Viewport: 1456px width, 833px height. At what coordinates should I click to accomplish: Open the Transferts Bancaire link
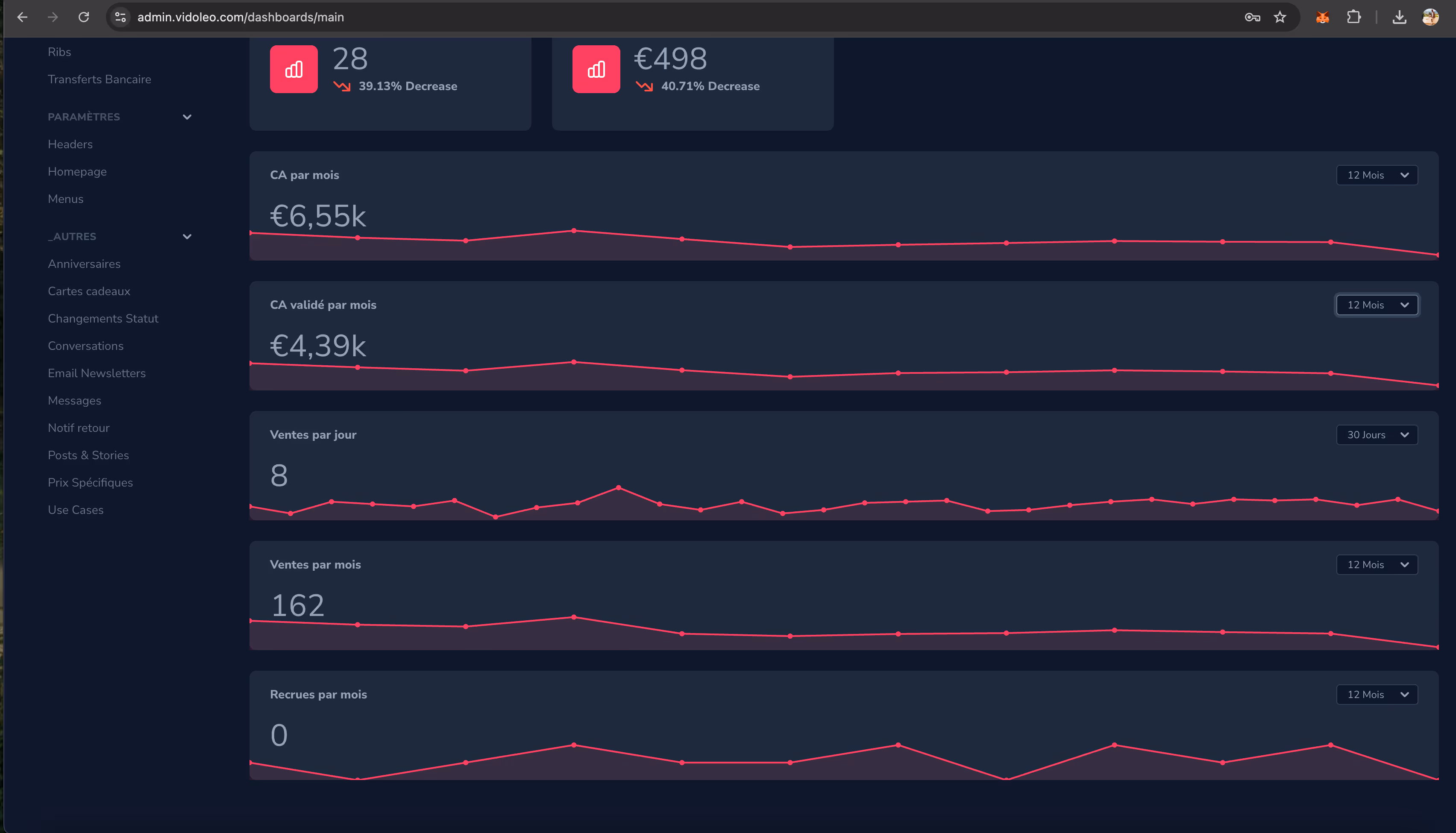(99, 79)
